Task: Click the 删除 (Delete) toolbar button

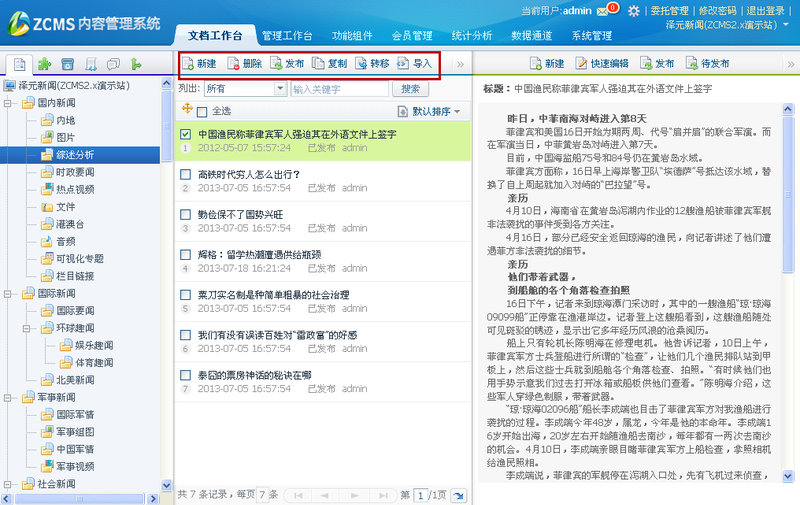Action: coord(243,64)
